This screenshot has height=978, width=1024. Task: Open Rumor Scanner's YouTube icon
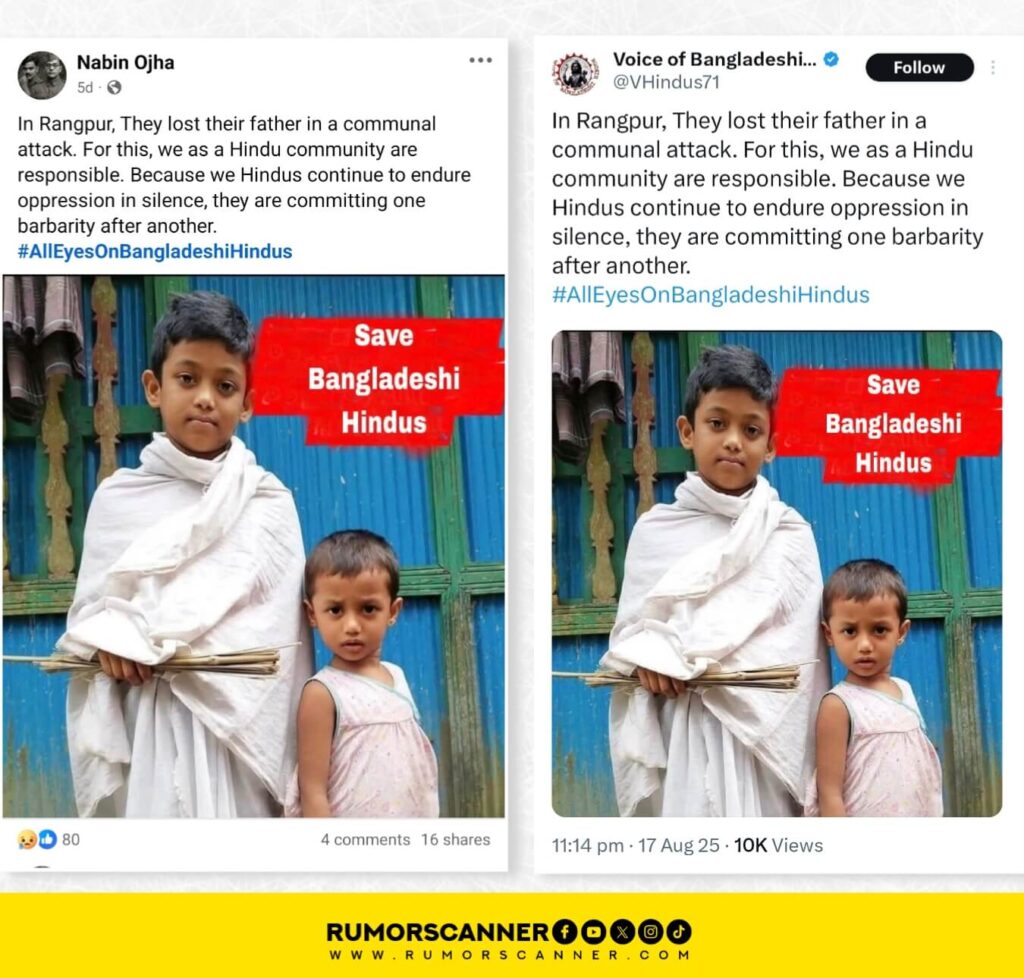[593, 932]
